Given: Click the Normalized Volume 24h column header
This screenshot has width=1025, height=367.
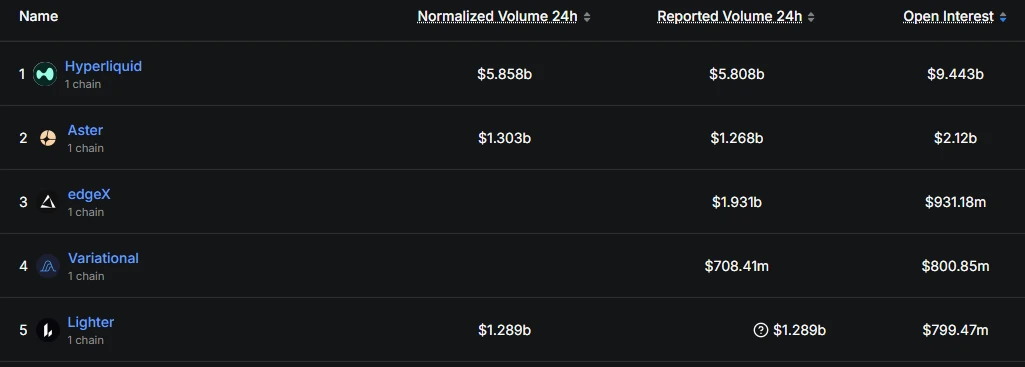Looking at the screenshot, I should 497,16.
